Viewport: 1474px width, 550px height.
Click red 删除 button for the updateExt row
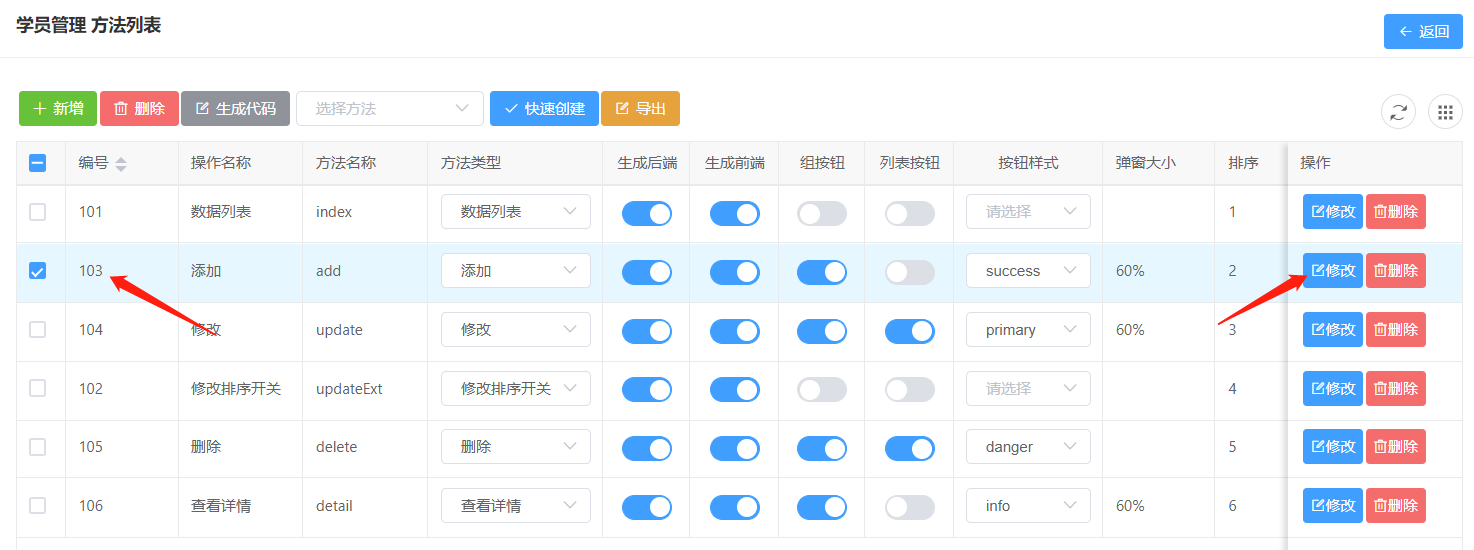[1395, 388]
